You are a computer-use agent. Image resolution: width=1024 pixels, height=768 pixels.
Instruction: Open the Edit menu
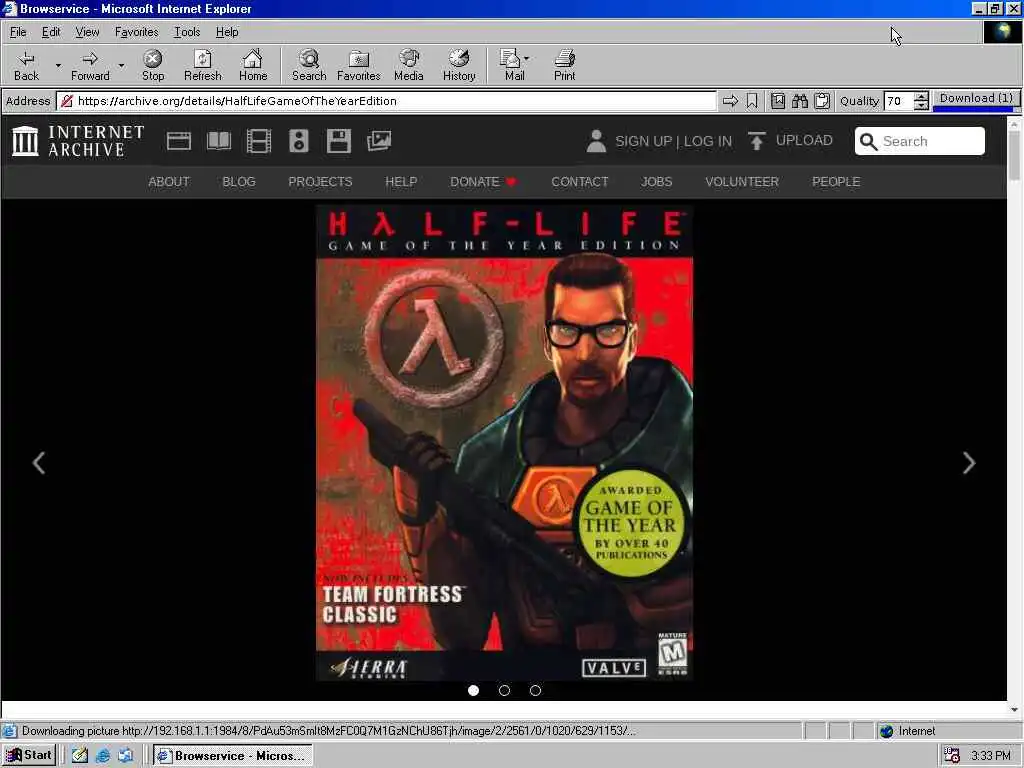pos(51,31)
